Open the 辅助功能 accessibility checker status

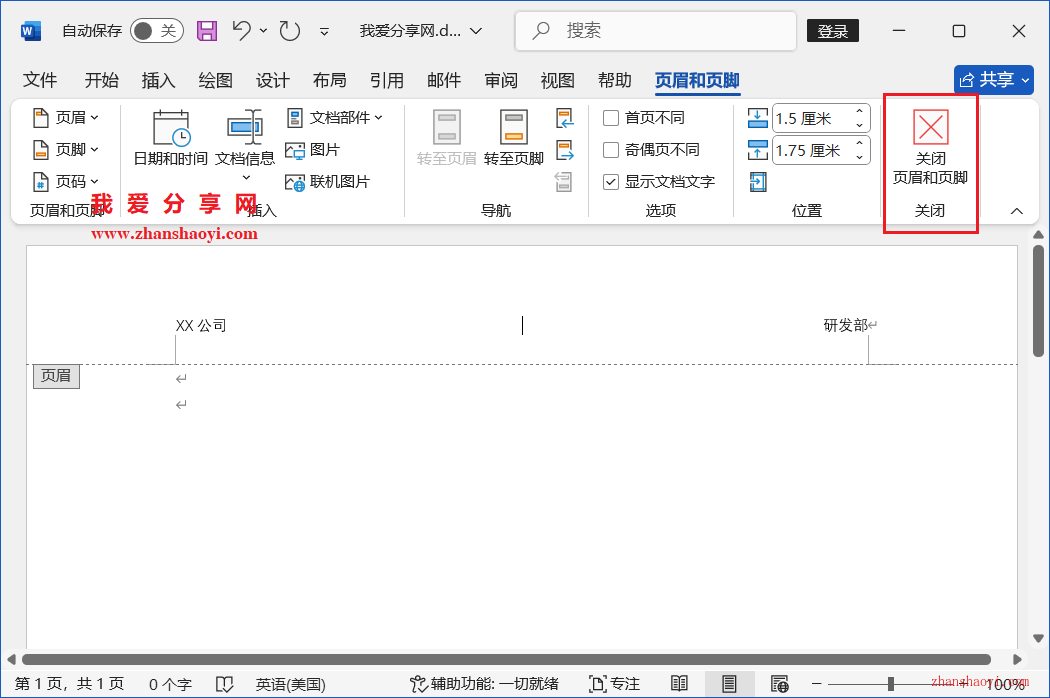pos(484,684)
